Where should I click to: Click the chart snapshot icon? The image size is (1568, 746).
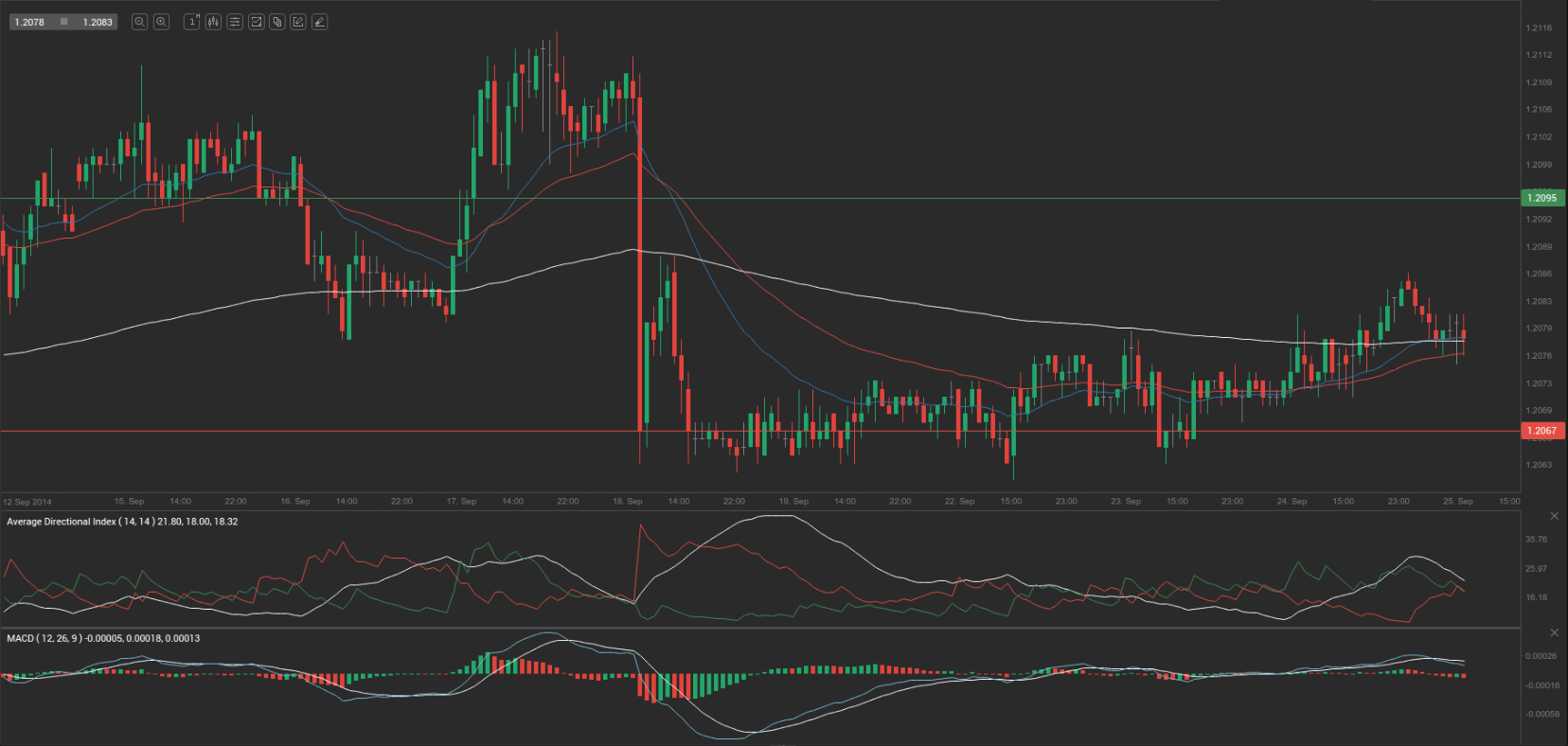tap(256, 22)
